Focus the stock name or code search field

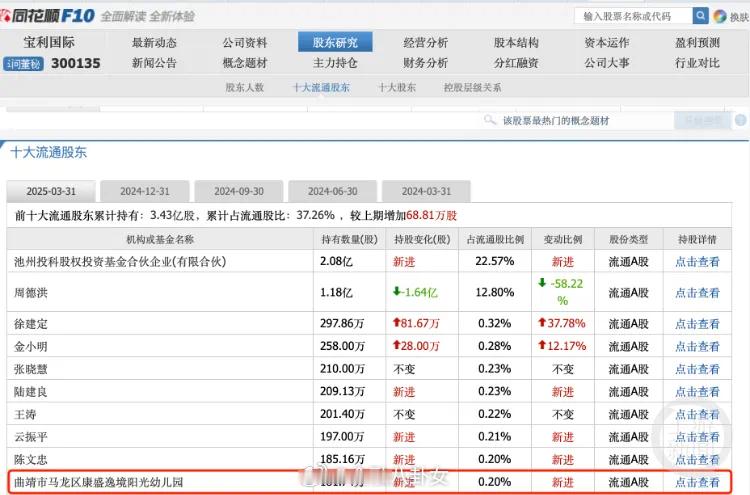click(633, 16)
